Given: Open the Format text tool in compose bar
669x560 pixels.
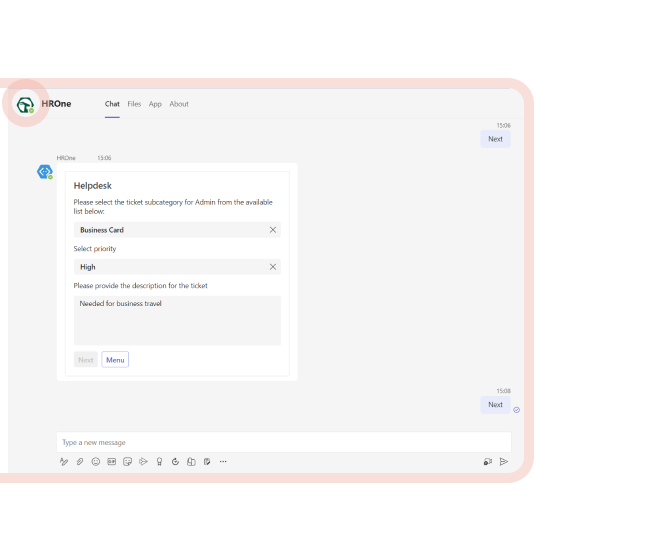Looking at the screenshot, I should pos(64,462).
